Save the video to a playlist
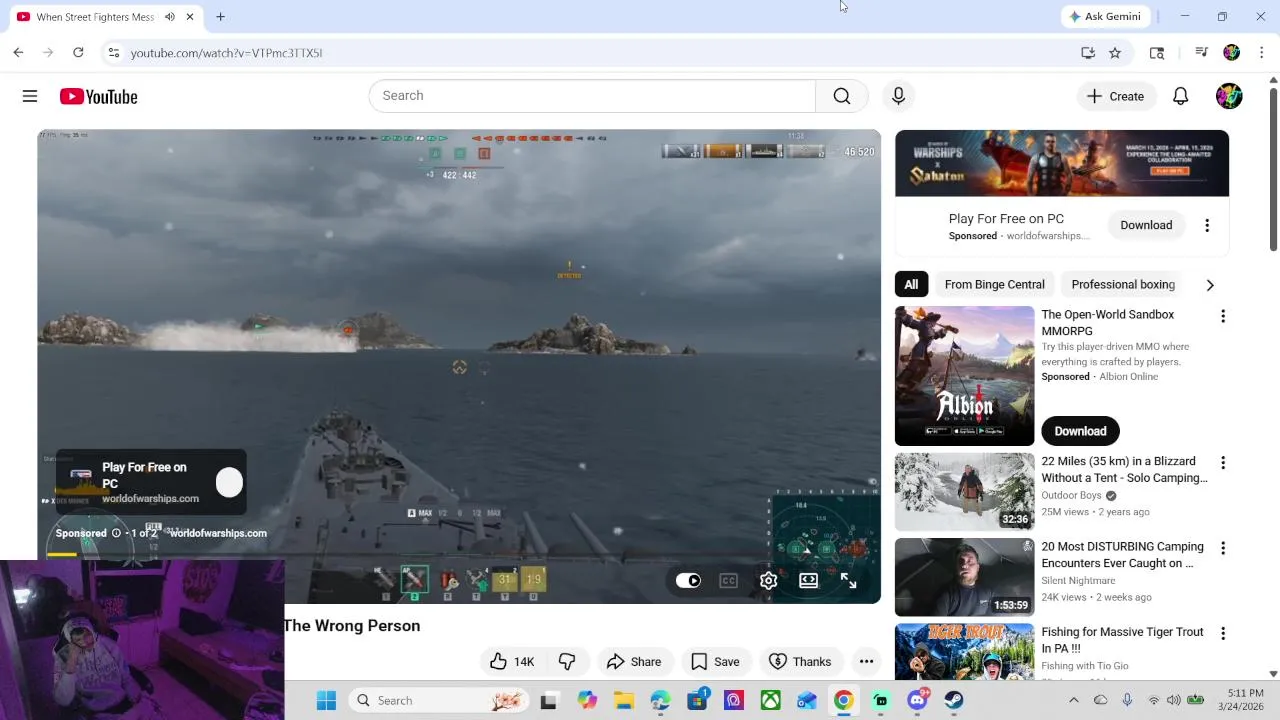Screen dimensions: 1280x720 (x=715, y=661)
